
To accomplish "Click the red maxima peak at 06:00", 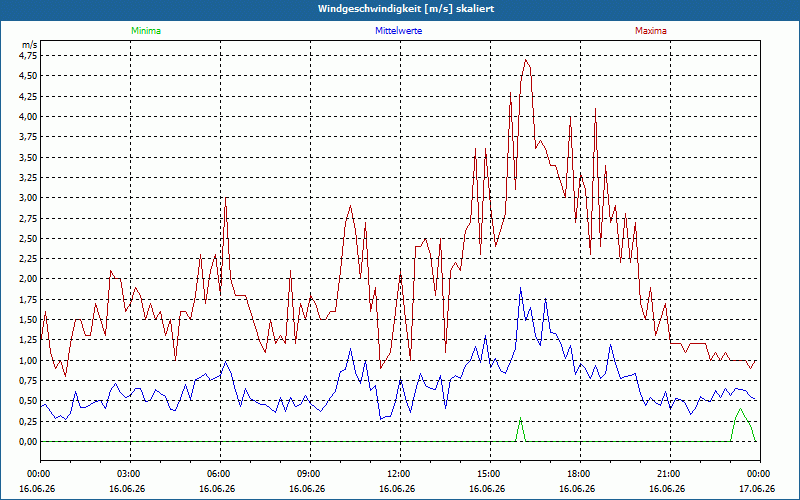I will coord(226,198).
